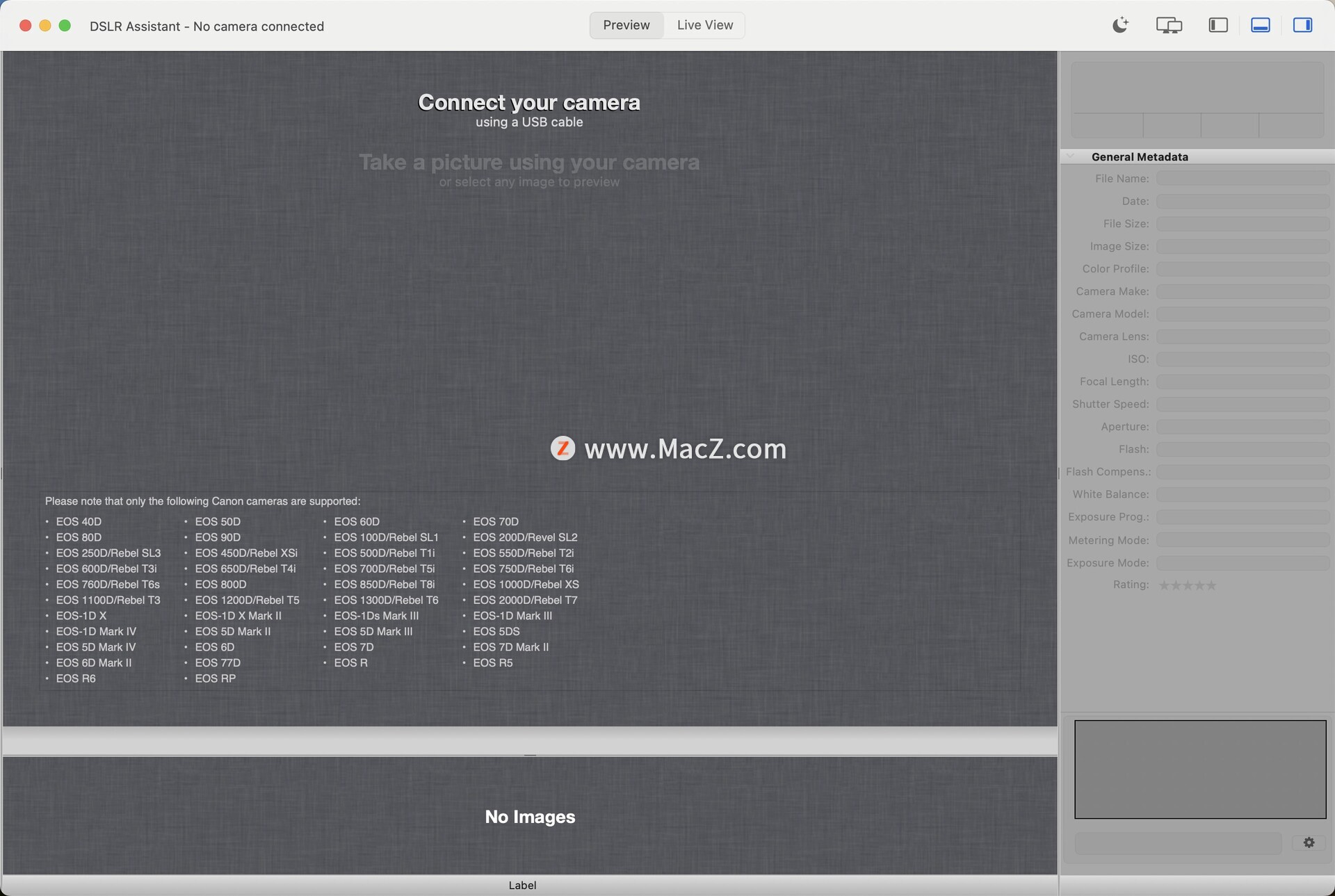Click the Color Profile field

click(x=1243, y=269)
